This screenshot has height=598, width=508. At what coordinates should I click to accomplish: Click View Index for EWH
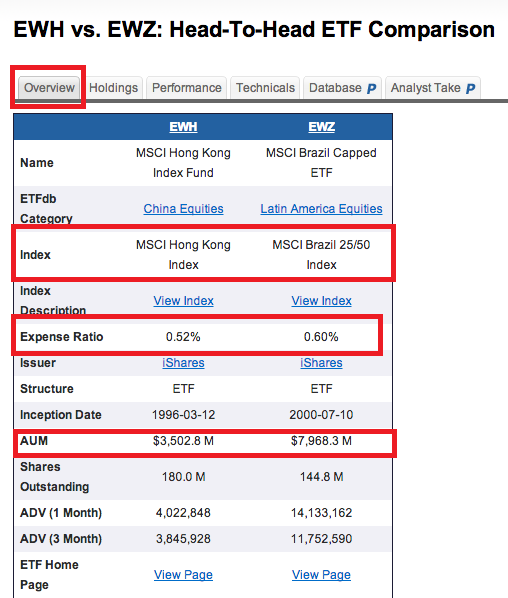(183, 301)
